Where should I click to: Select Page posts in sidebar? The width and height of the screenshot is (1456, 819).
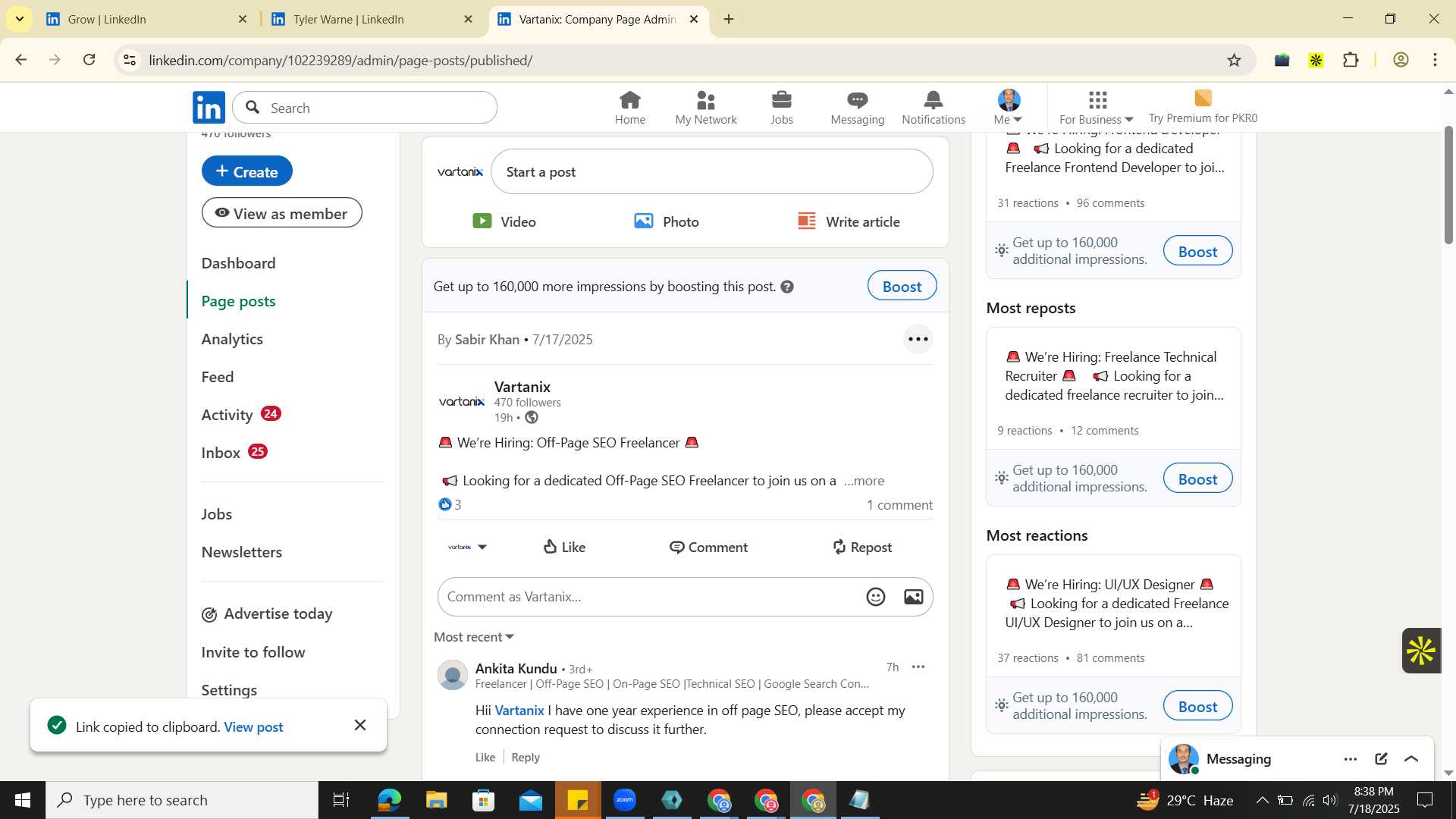point(238,301)
